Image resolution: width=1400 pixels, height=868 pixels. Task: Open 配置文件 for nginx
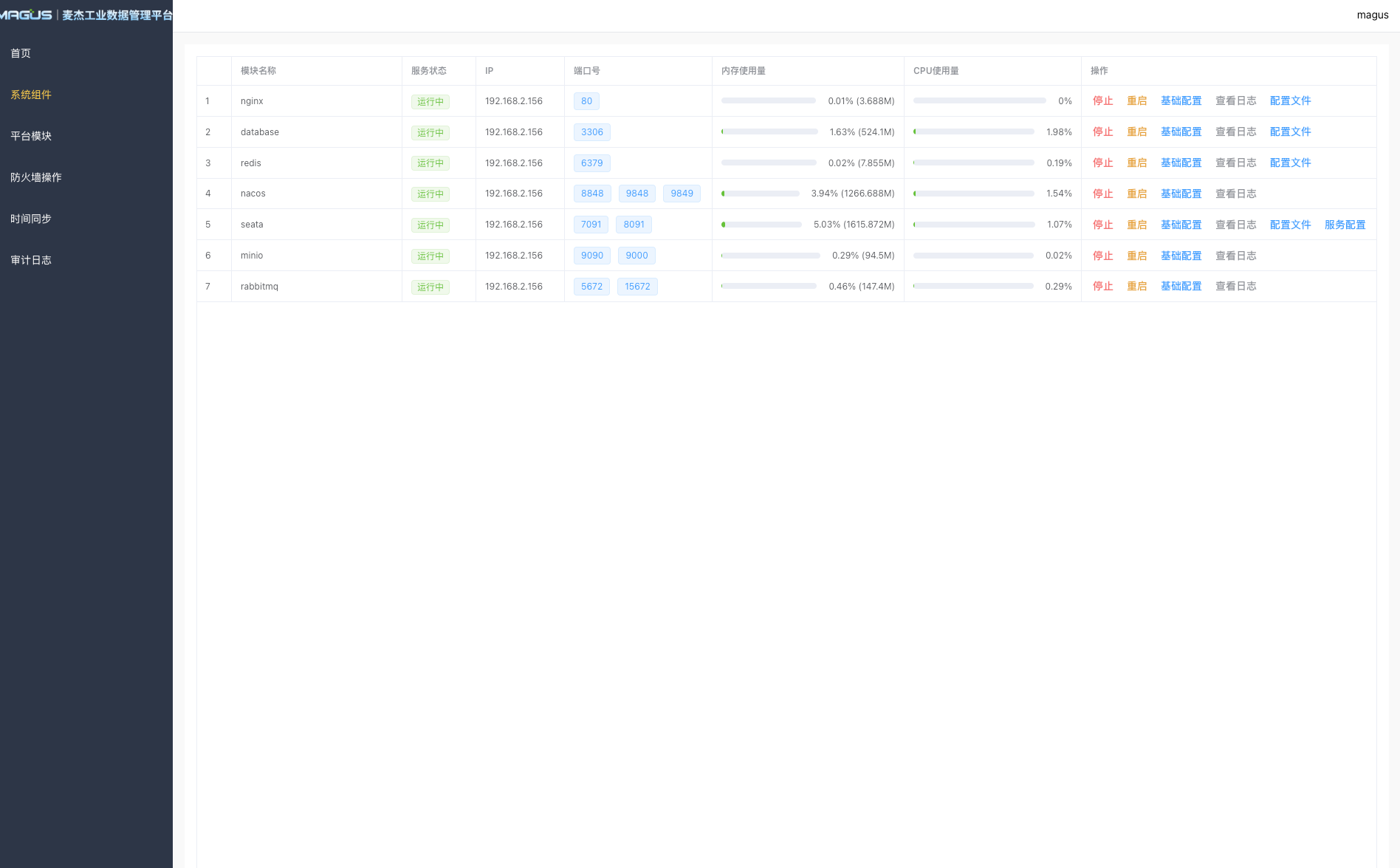1290,101
